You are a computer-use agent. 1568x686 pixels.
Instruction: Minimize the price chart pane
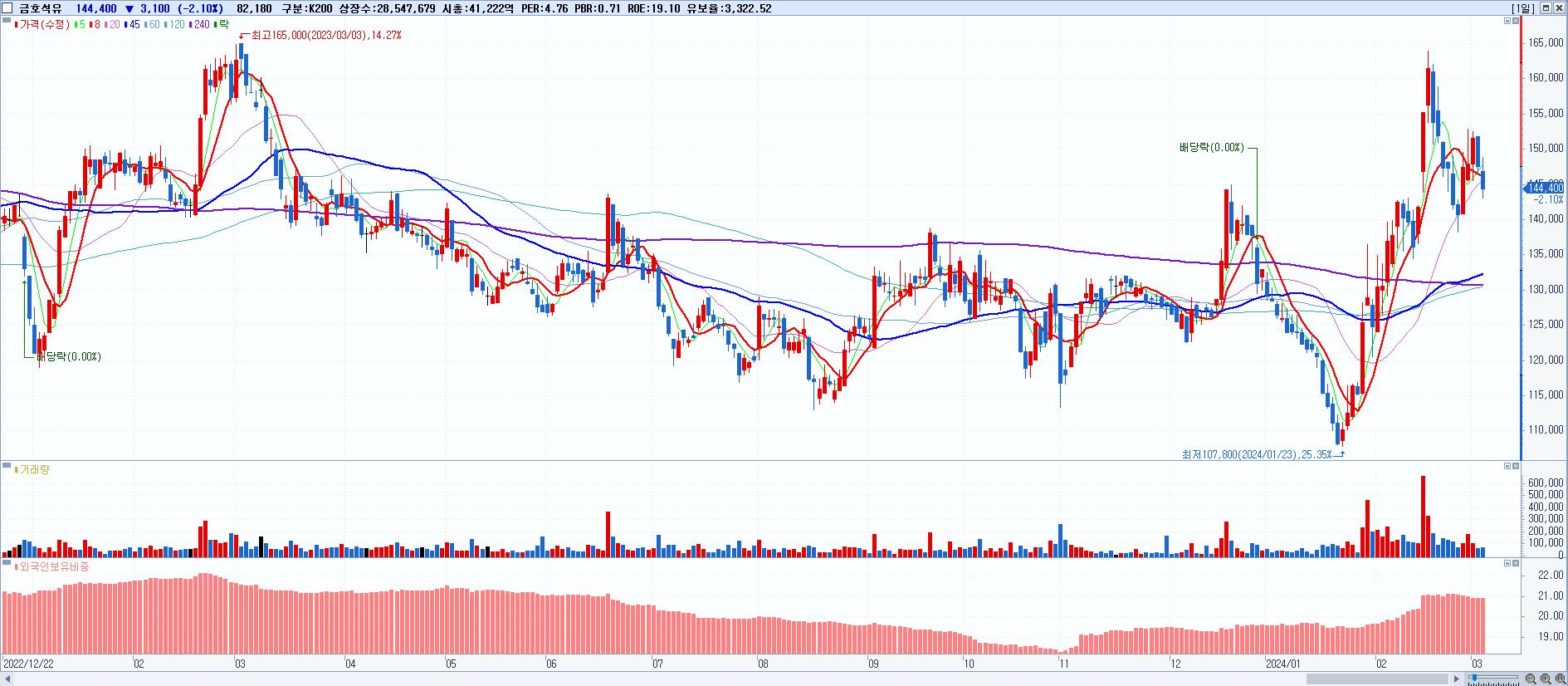point(1507,21)
